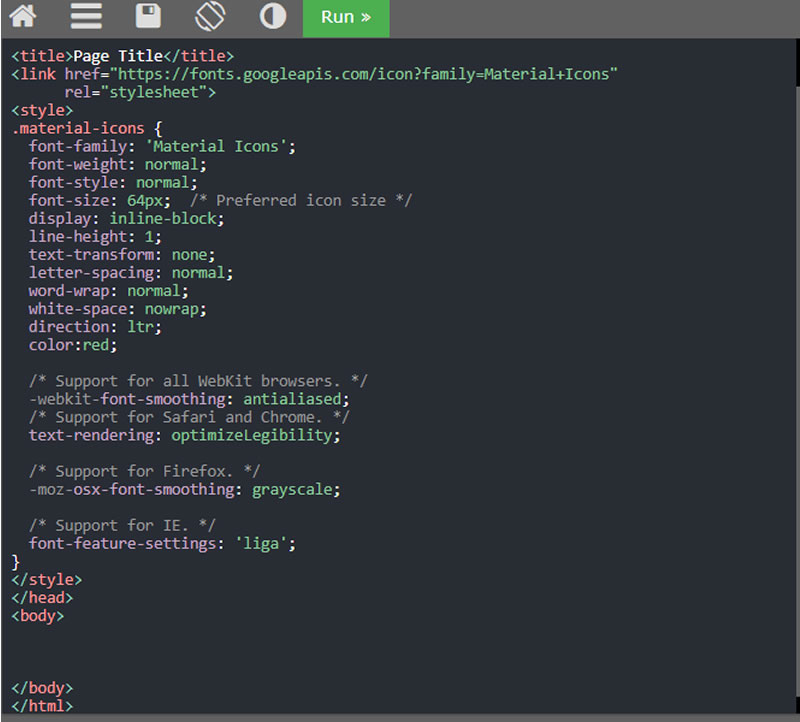Click the closing </html> tag

(x=42, y=706)
